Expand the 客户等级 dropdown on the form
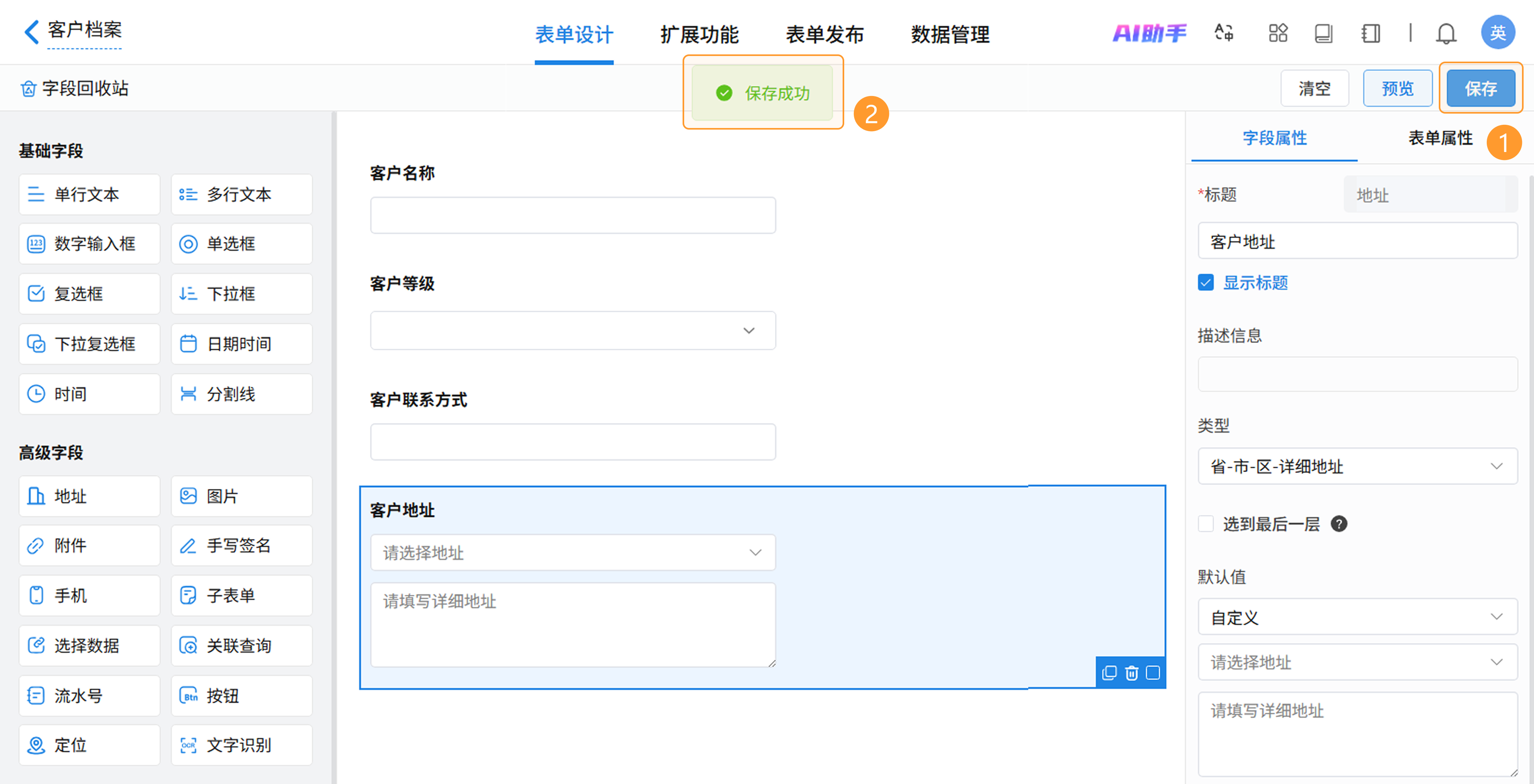Image resolution: width=1534 pixels, height=784 pixels. [x=572, y=330]
